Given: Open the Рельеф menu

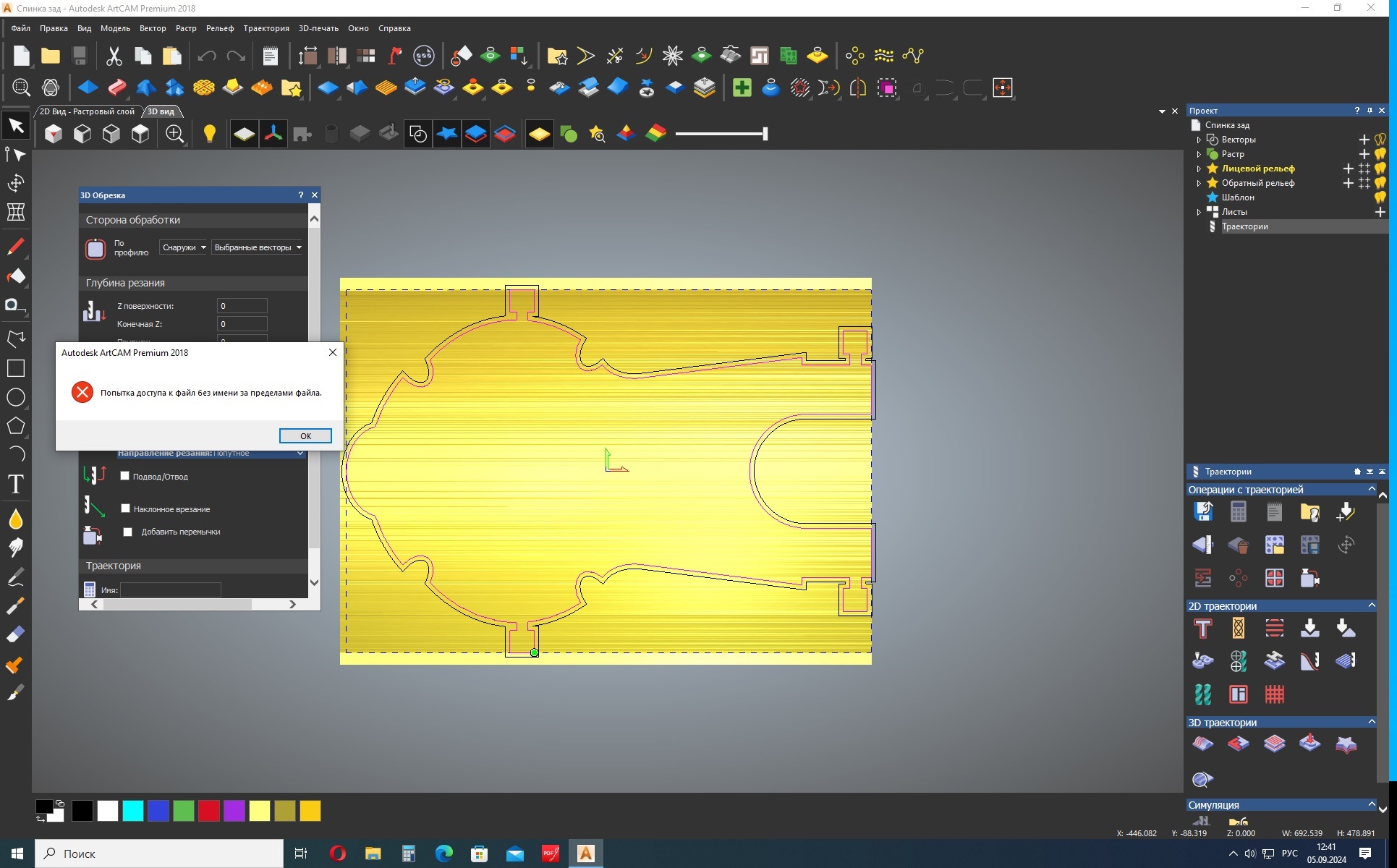Looking at the screenshot, I should tap(219, 28).
